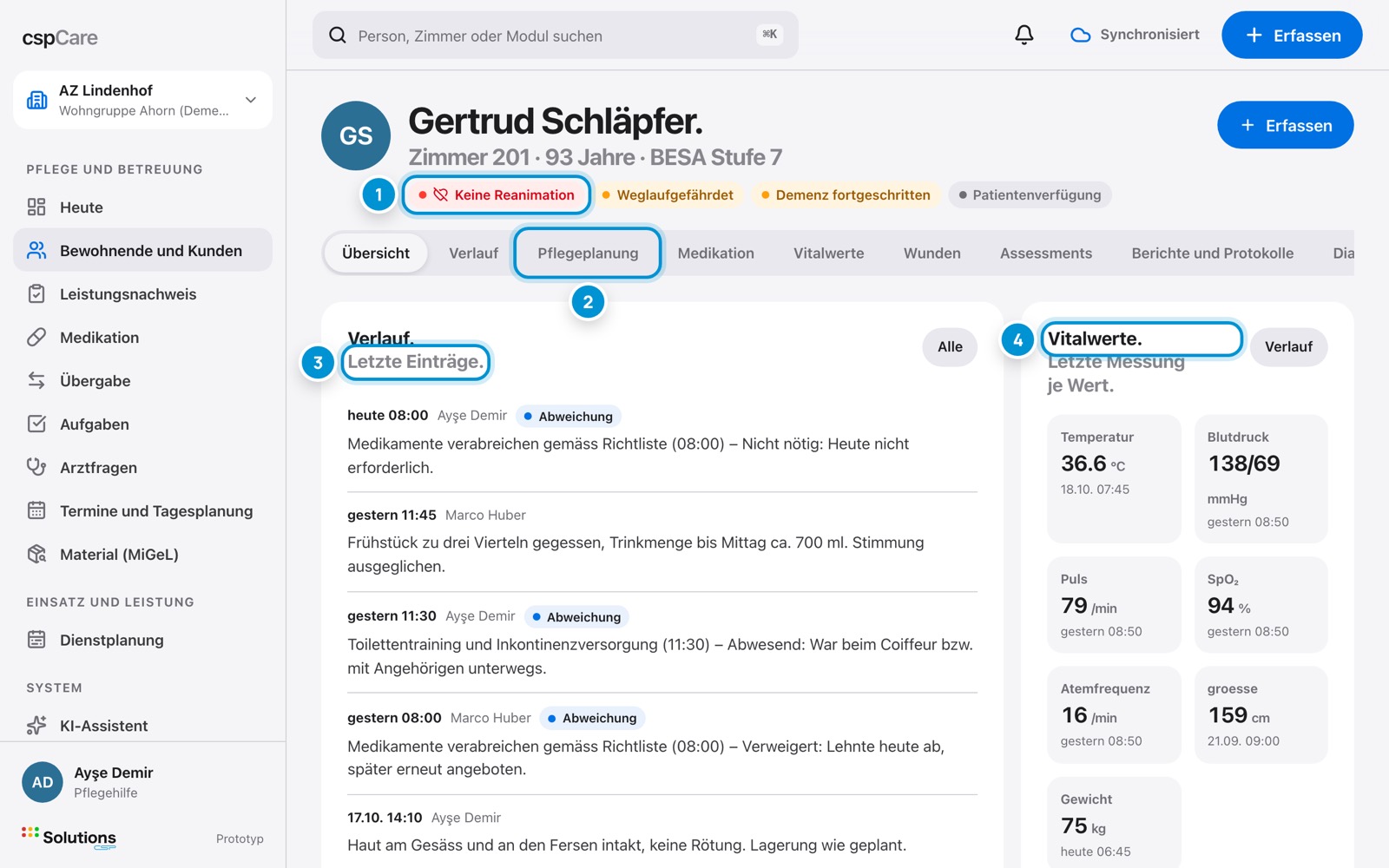Viewport: 1389px width, 868px height.
Task: Click the Abweichung badge on heute 08:00 entry
Action: pos(569,416)
